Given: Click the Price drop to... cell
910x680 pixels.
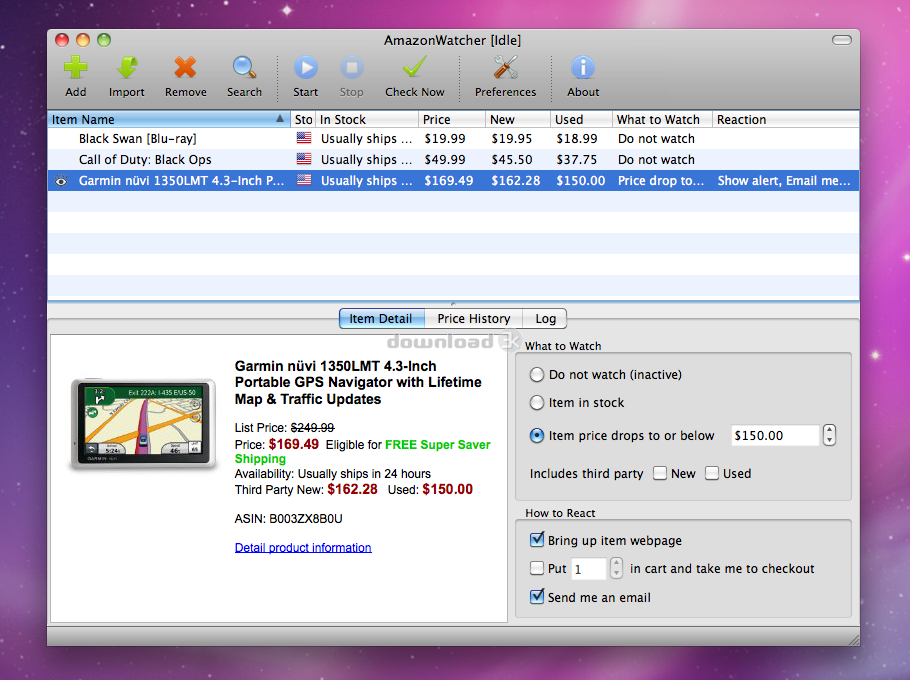Looking at the screenshot, I should (661, 180).
